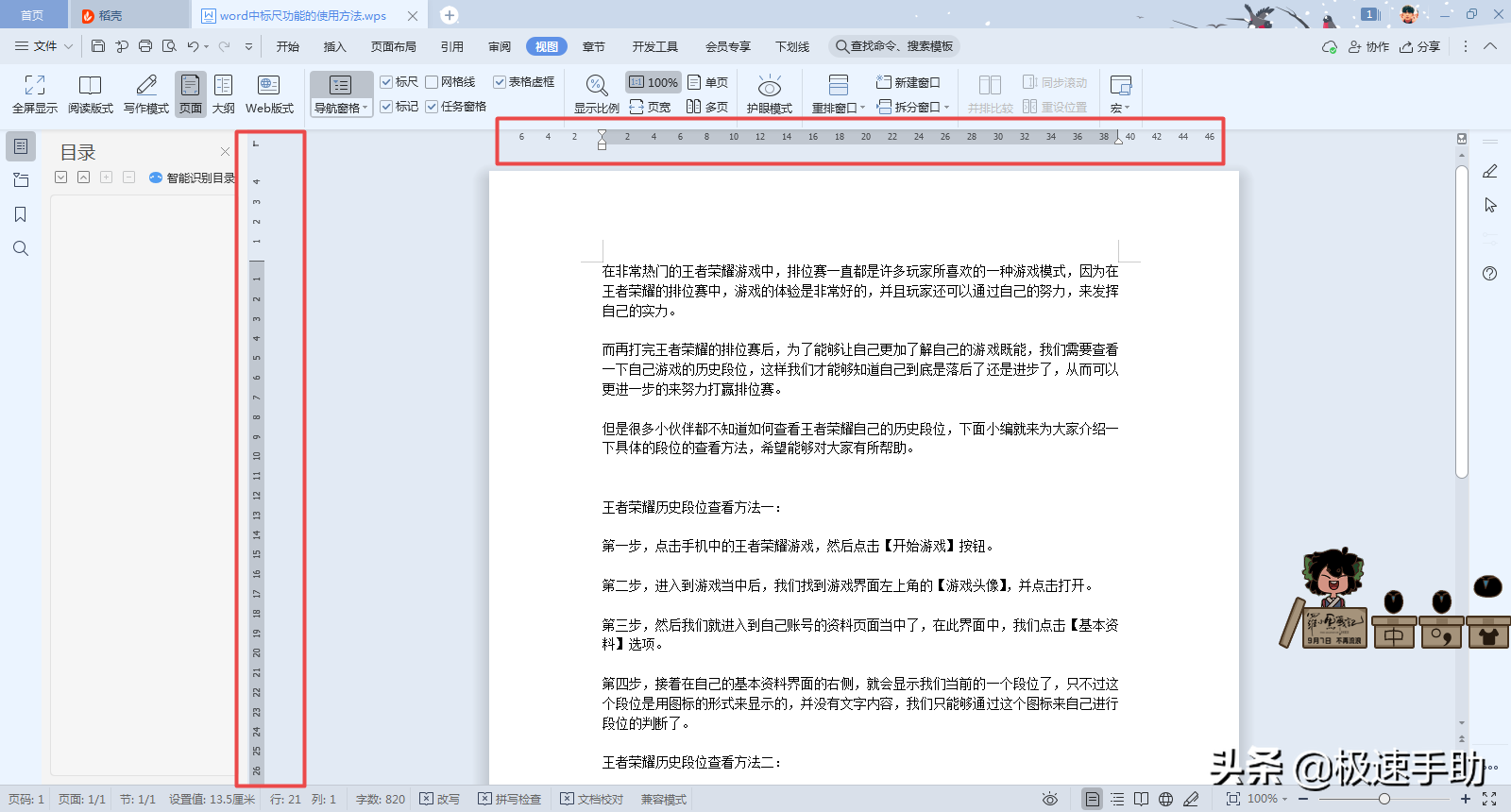
Task: Open the Start (开始) ribbon tab
Action: [288, 46]
